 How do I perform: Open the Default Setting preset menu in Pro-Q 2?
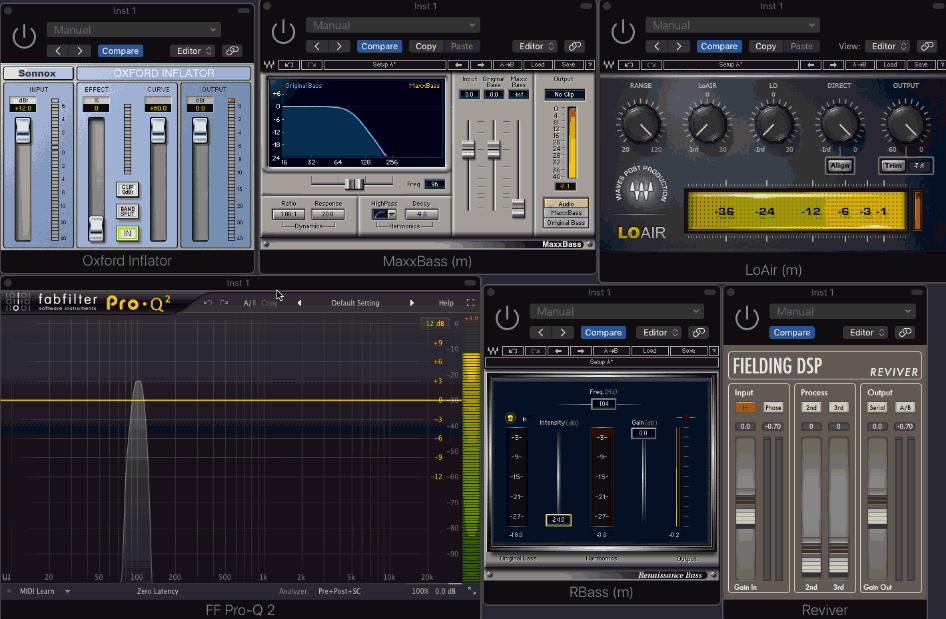pyautogui.click(x=355, y=303)
